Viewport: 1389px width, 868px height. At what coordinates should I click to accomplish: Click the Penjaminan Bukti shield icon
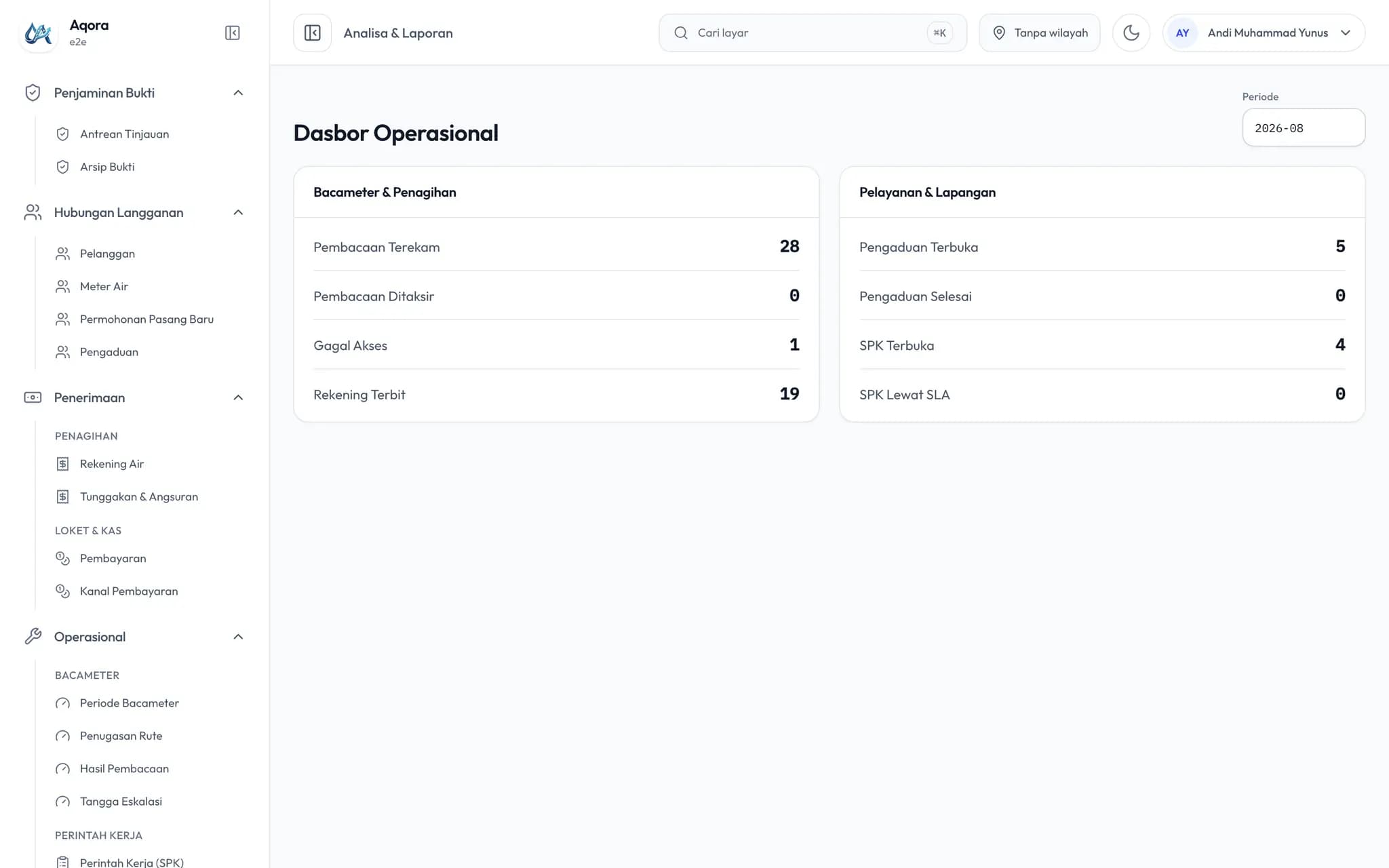pyautogui.click(x=33, y=93)
